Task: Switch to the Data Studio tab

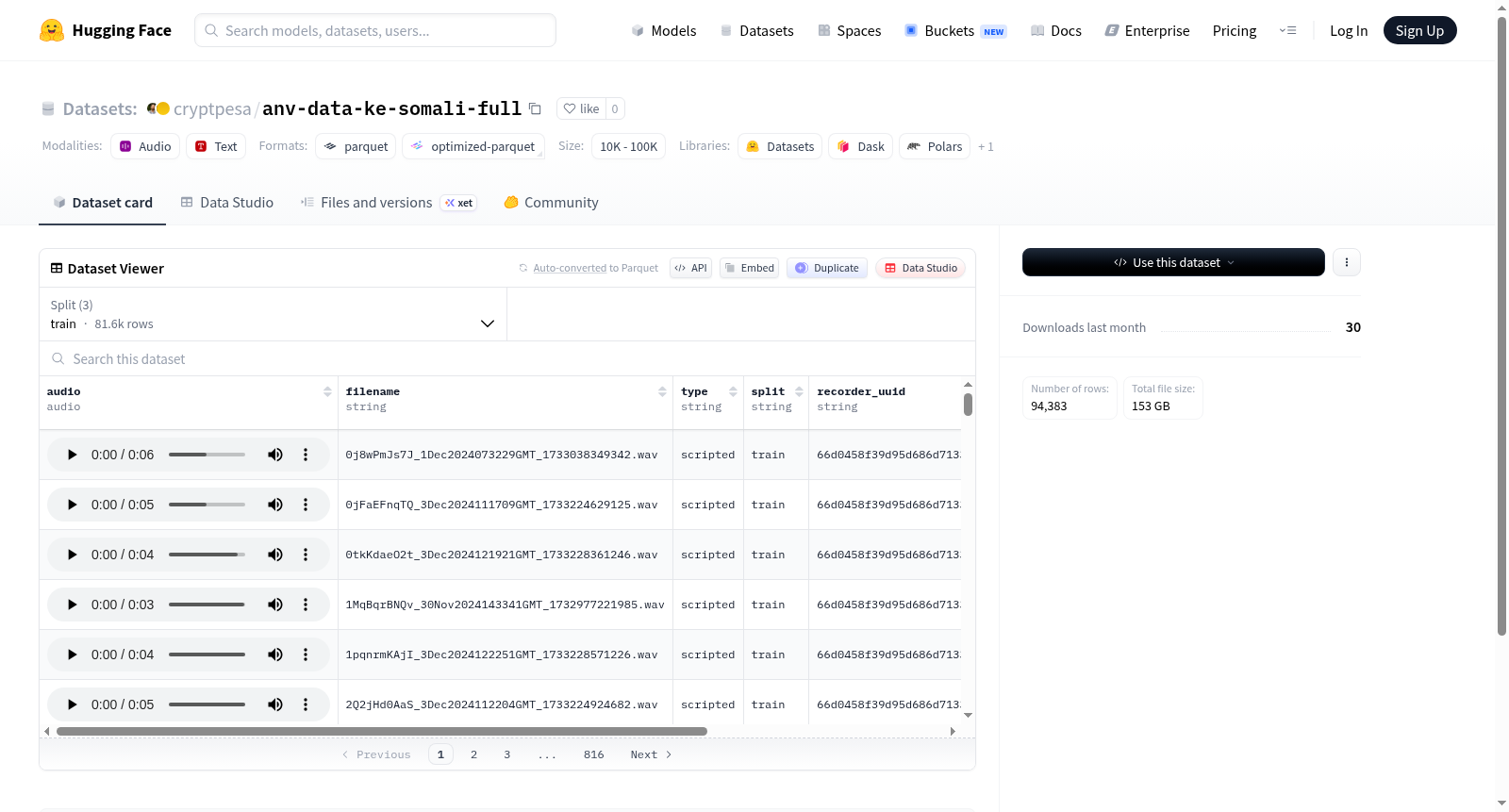Action: [227, 203]
